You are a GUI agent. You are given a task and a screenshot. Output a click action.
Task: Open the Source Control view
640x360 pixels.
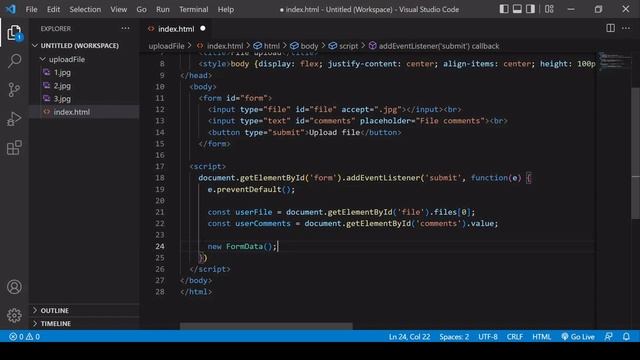[x=14, y=89]
